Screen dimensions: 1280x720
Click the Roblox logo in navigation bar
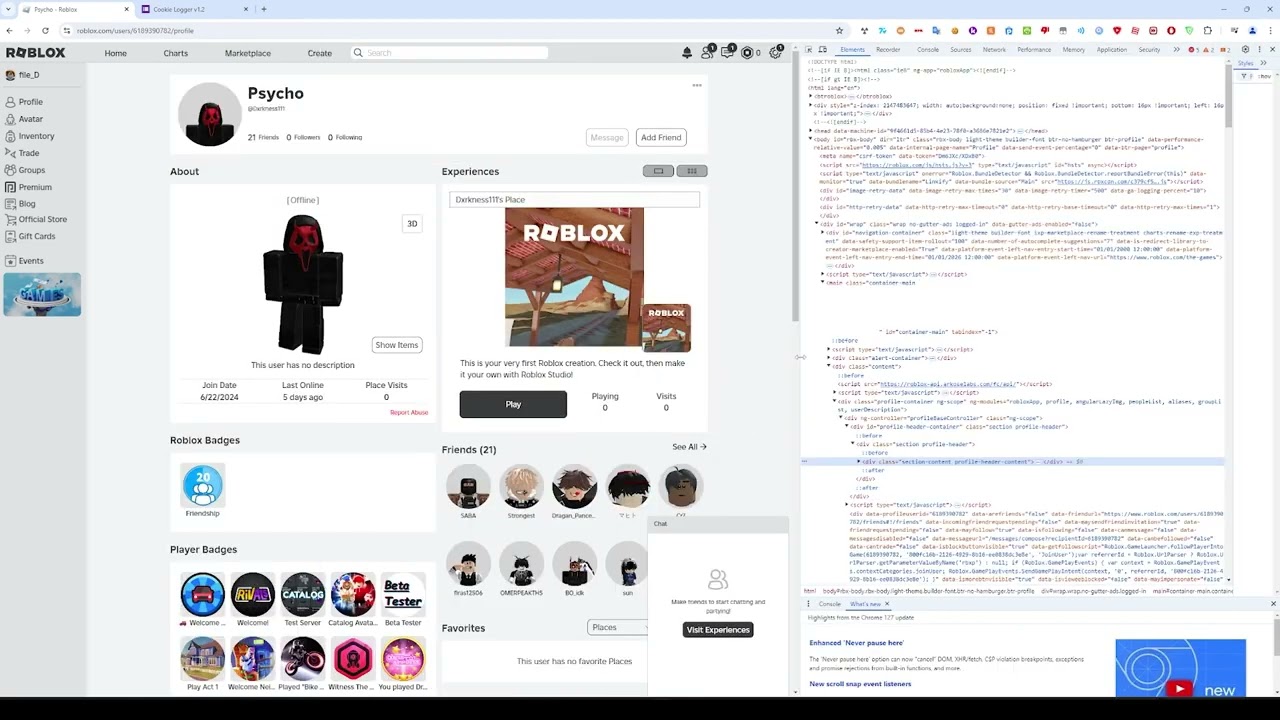click(35, 53)
